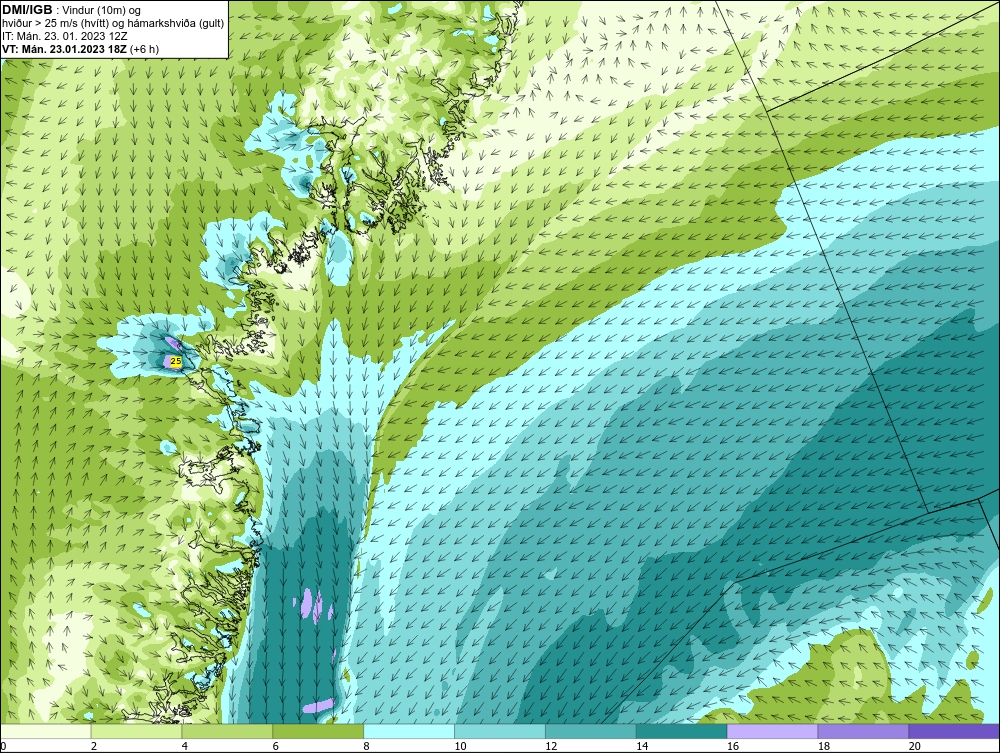Image resolution: width=1000 pixels, height=753 pixels.
Task: Click the 12-14 m/s teal legend swatch
Action: 591,731
